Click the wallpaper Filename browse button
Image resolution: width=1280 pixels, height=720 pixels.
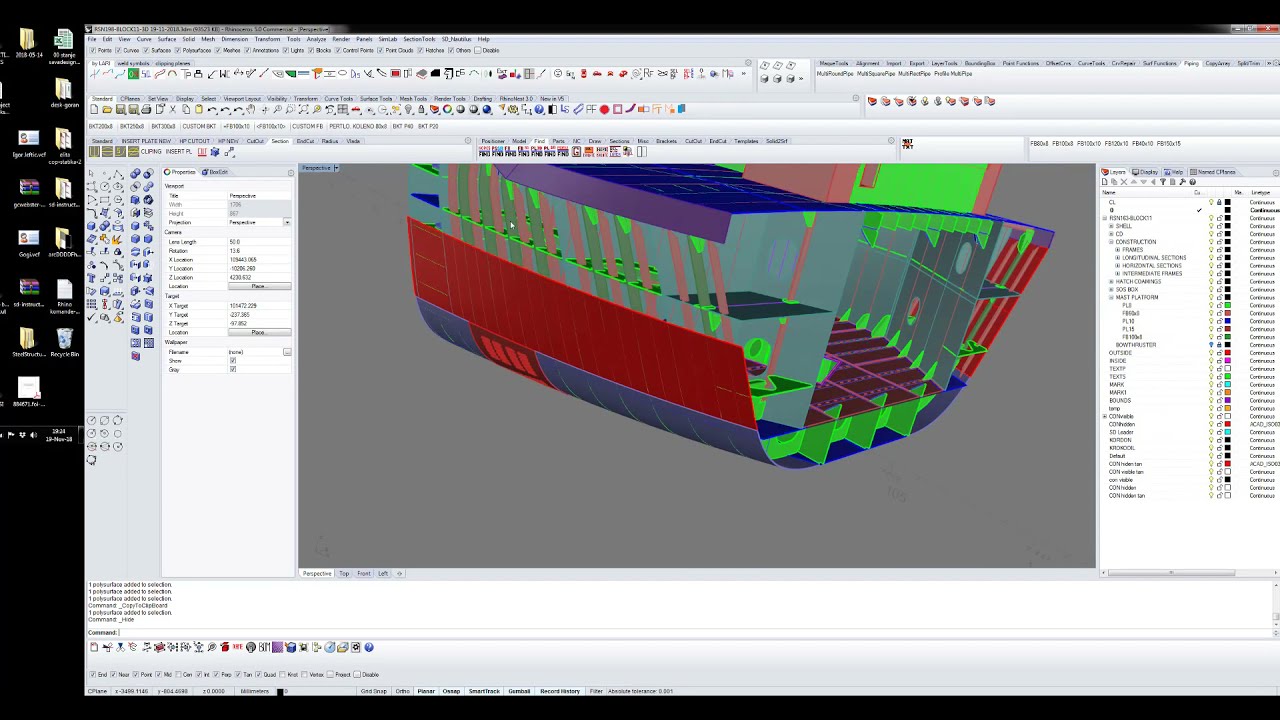point(287,352)
